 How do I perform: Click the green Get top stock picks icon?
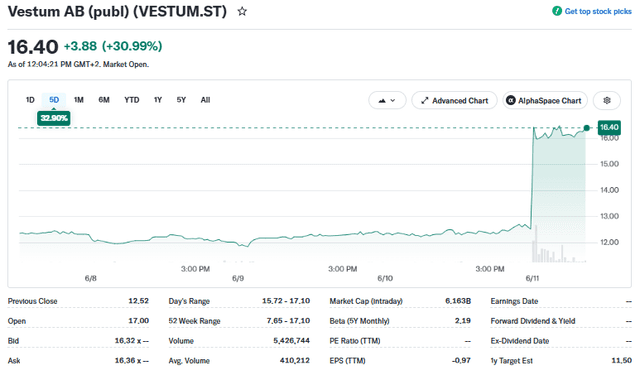click(x=557, y=11)
